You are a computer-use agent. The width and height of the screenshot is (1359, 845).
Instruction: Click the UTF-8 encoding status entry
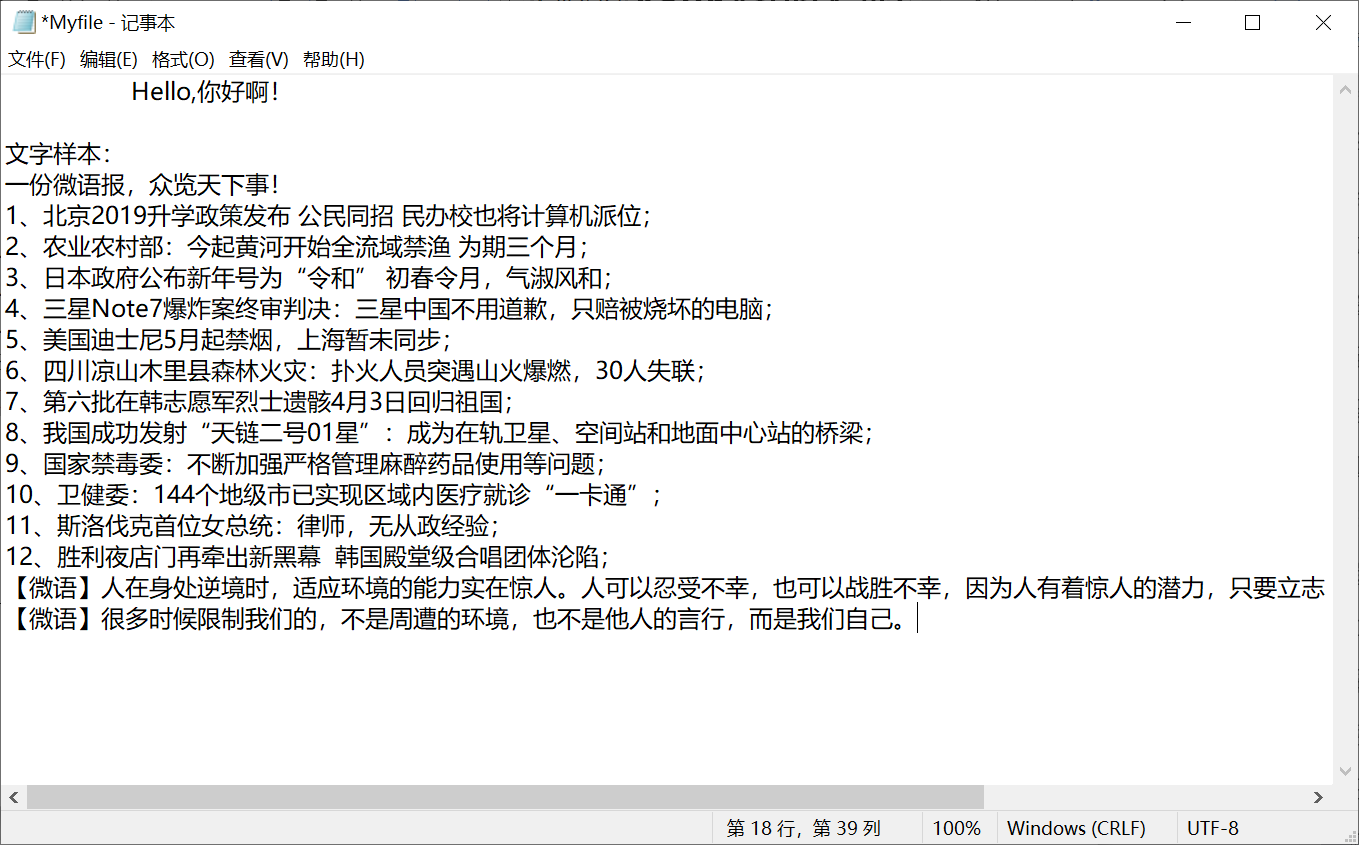tap(1213, 828)
